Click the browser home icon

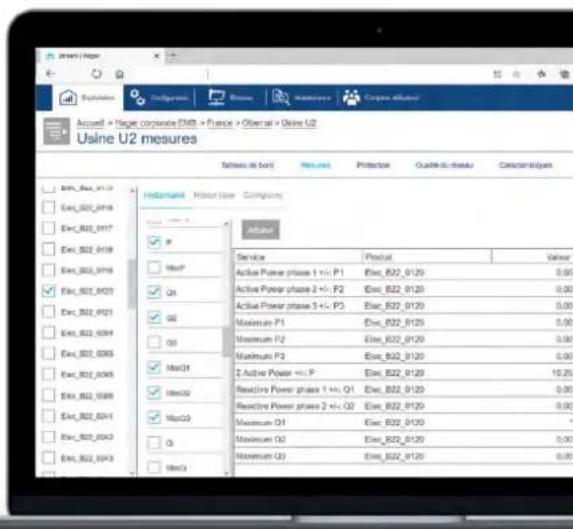[x=119, y=74]
